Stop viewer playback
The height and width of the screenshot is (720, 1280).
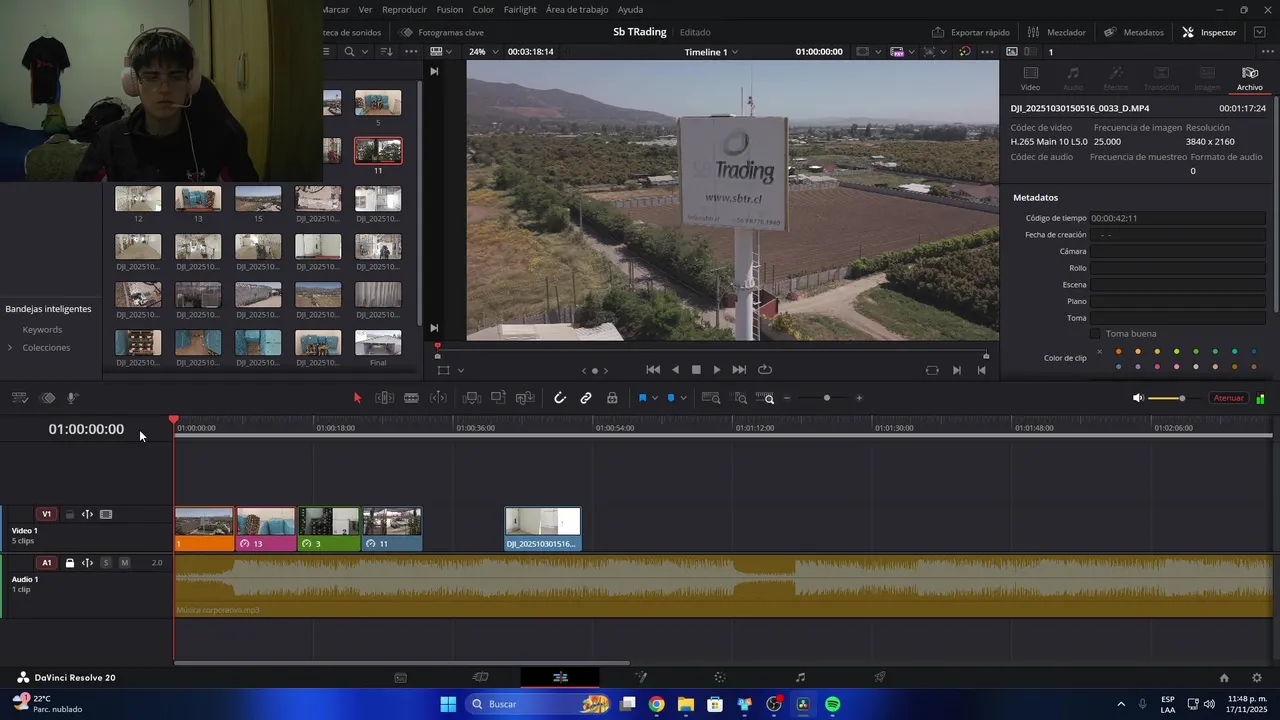coord(696,370)
